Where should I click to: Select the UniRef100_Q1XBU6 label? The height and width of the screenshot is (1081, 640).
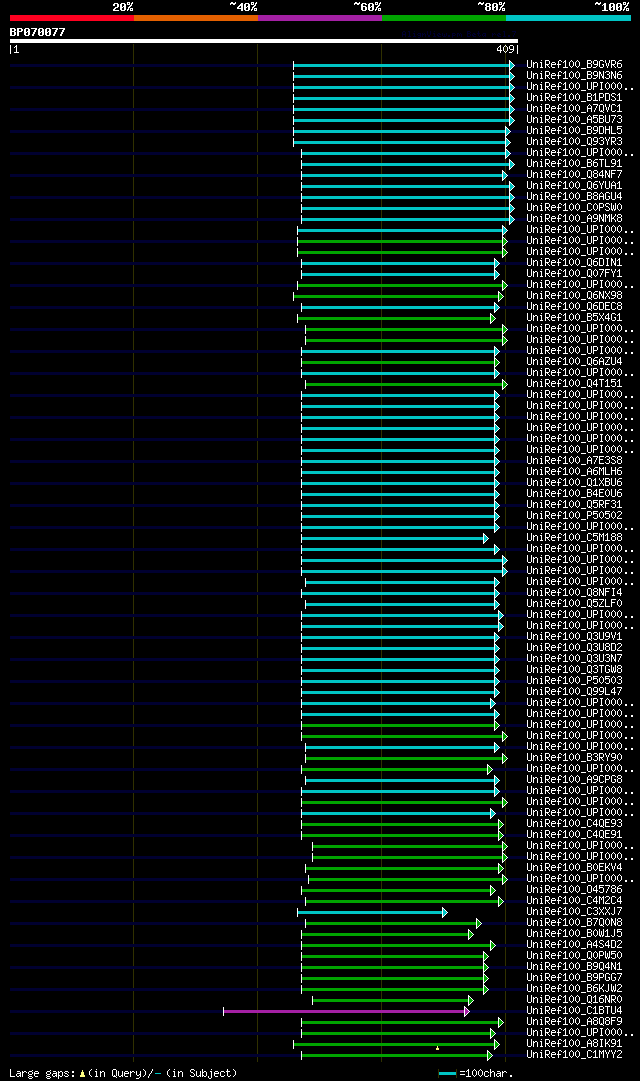click(x=574, y=483)
